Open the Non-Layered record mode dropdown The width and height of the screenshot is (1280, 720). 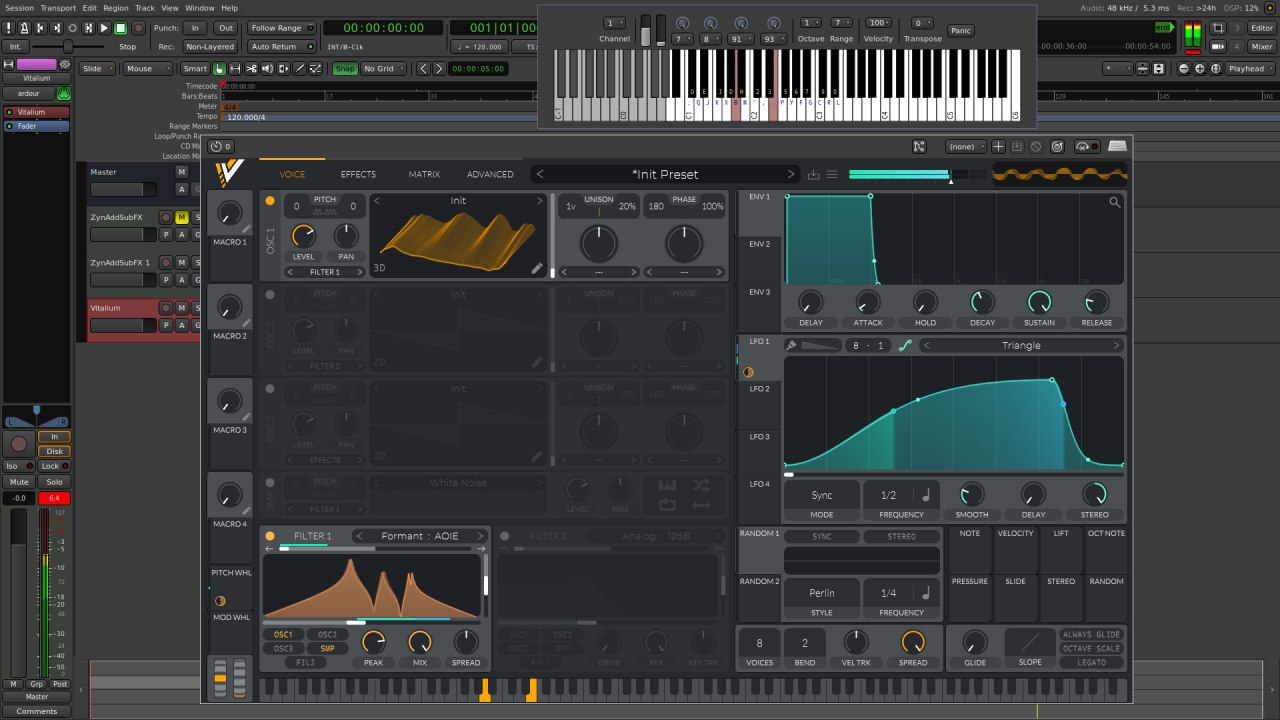(210, 47)
